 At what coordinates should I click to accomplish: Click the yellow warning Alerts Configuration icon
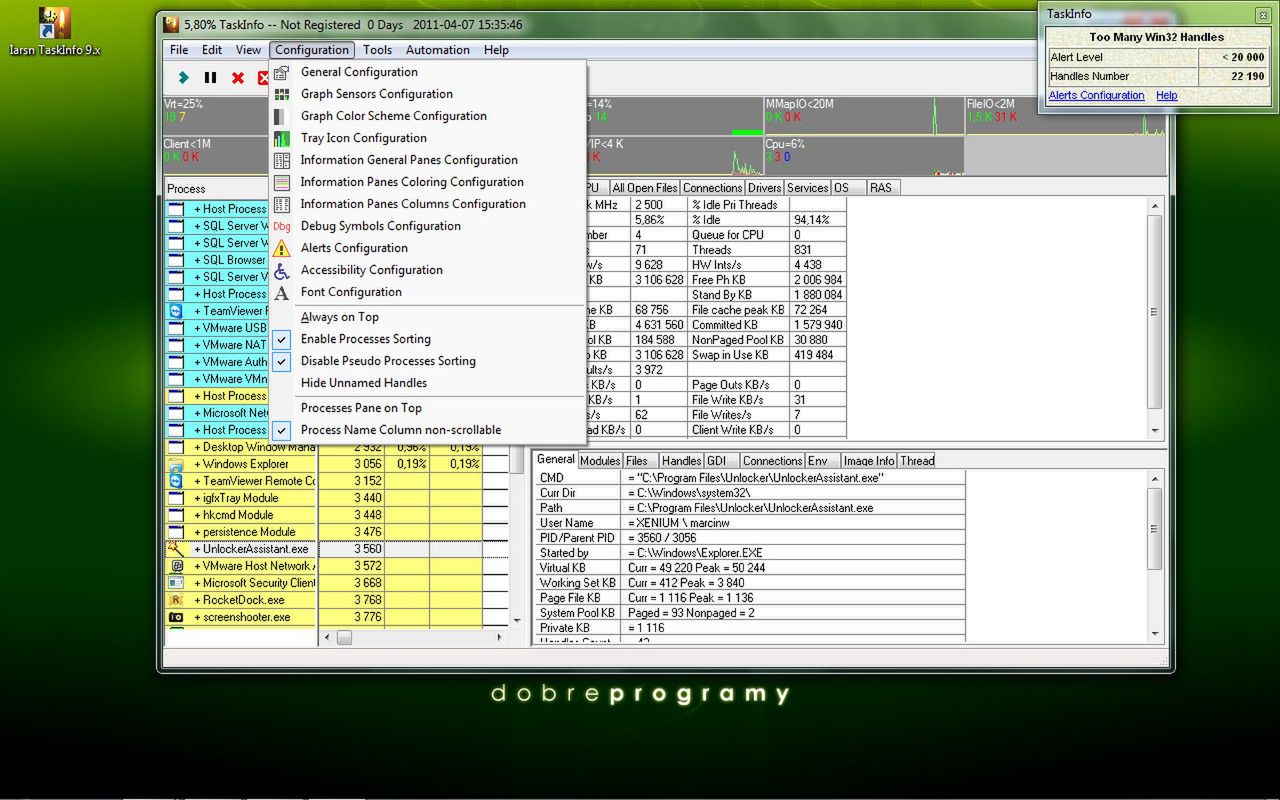point(282,248)
